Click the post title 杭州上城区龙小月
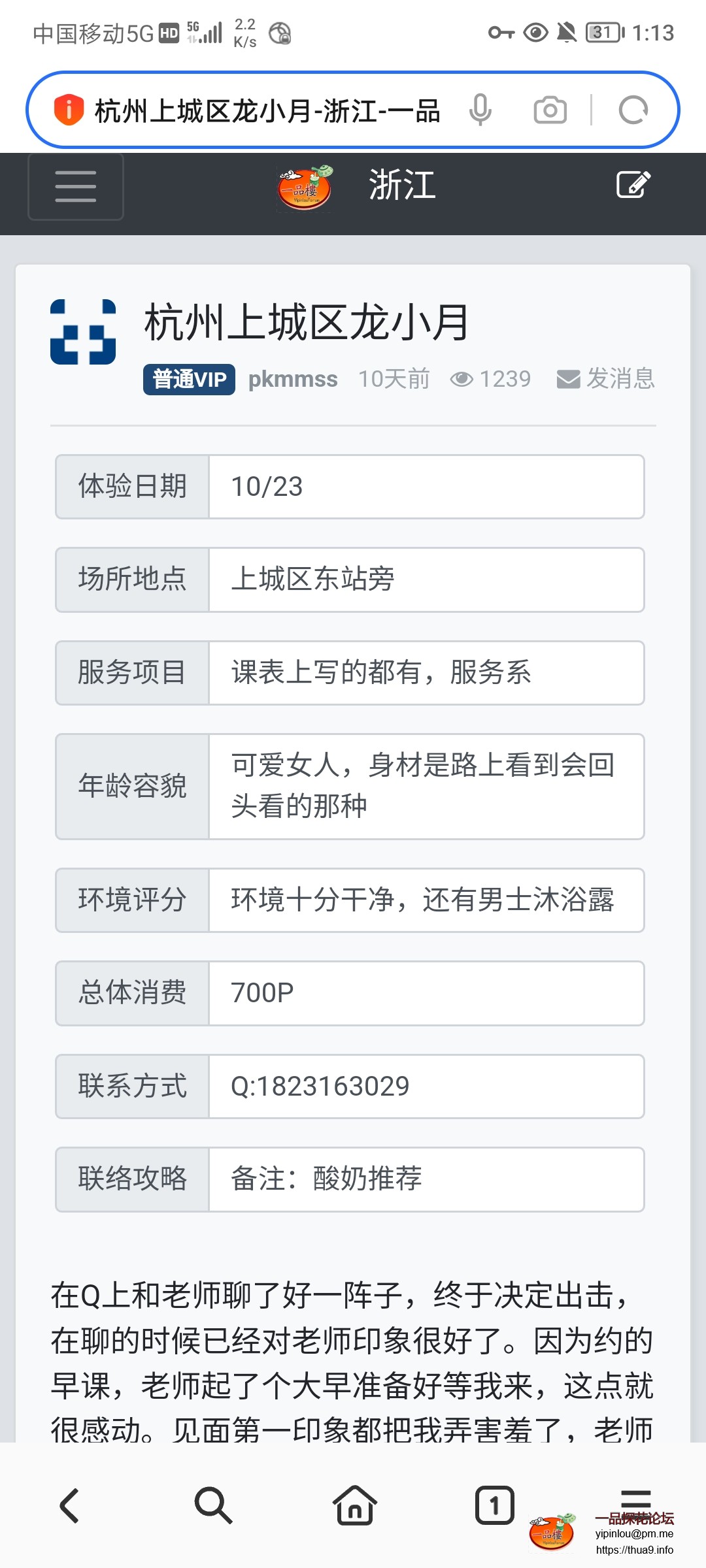Viewport: 706px width, 1568px height. tap(307, 323)
